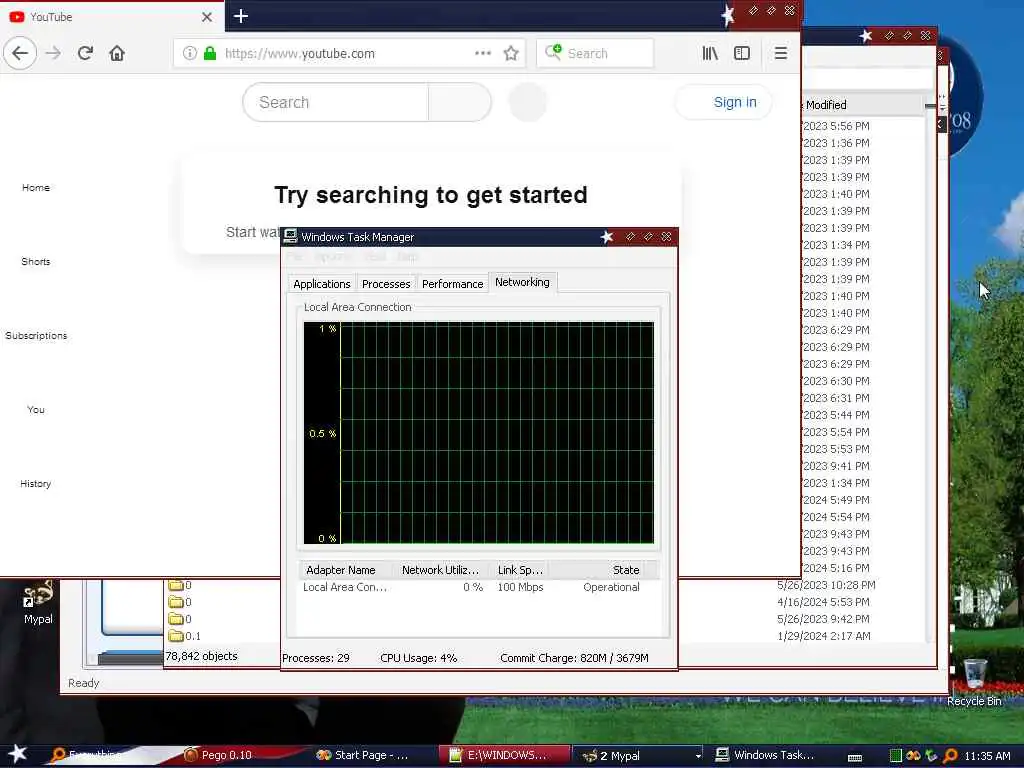Switch to the Performance tab in Task Manager
The width and height of the screenshot is (1024, 768).
point(453,283)
